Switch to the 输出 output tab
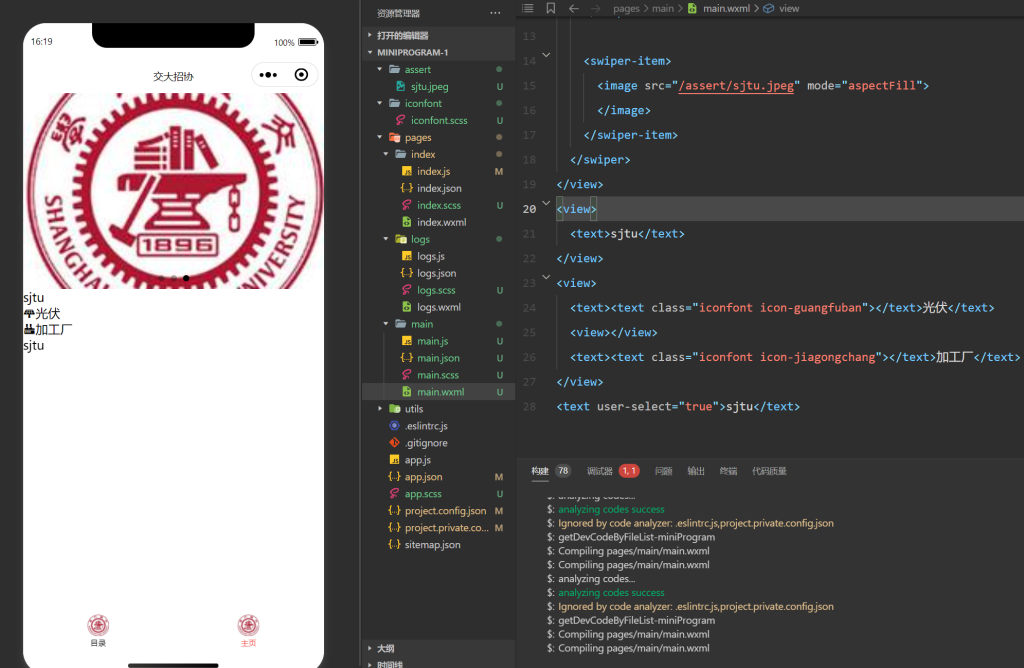The image size is (1024, 668). [x=696, y=471]
